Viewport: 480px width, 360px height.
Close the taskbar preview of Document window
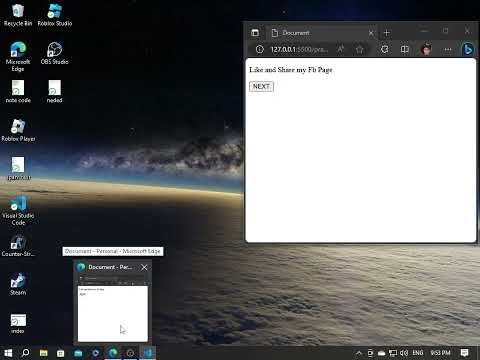point(144,267)
